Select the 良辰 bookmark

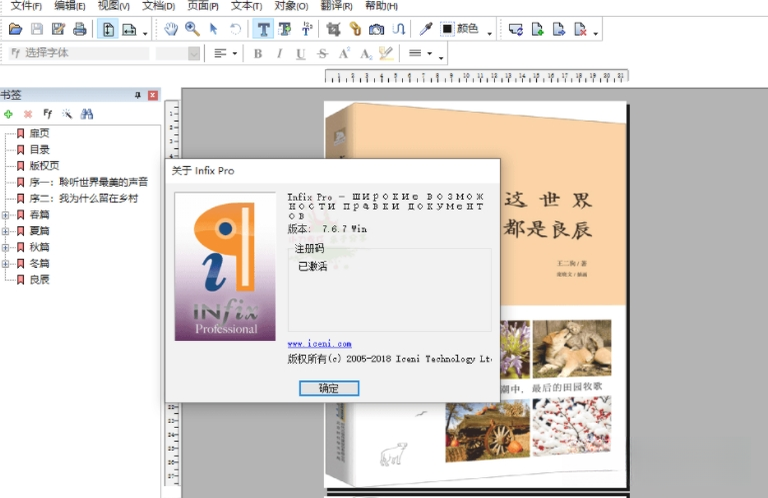pos(39,280)
